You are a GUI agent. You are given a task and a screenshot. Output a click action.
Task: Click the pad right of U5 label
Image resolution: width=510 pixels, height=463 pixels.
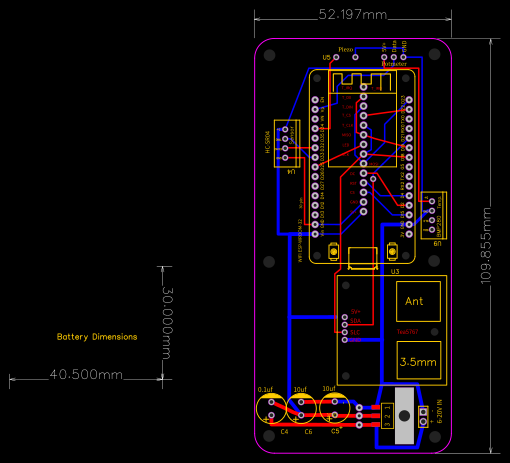pos(336,57)
